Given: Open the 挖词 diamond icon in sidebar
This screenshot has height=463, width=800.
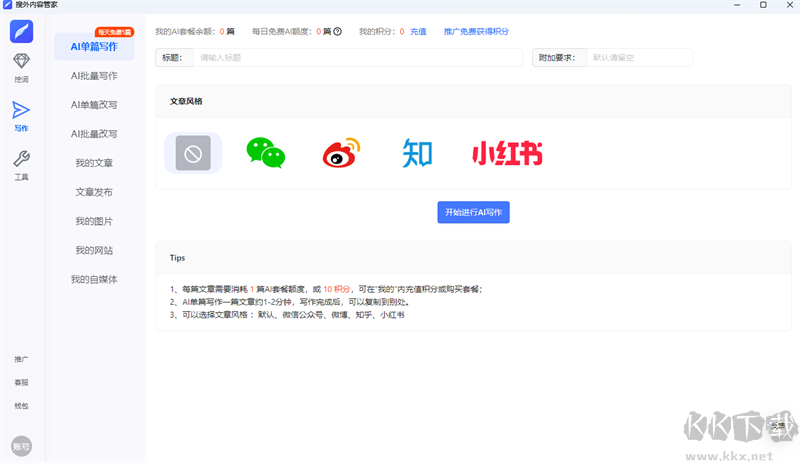Looking at the screenshot, I should 21,66.
